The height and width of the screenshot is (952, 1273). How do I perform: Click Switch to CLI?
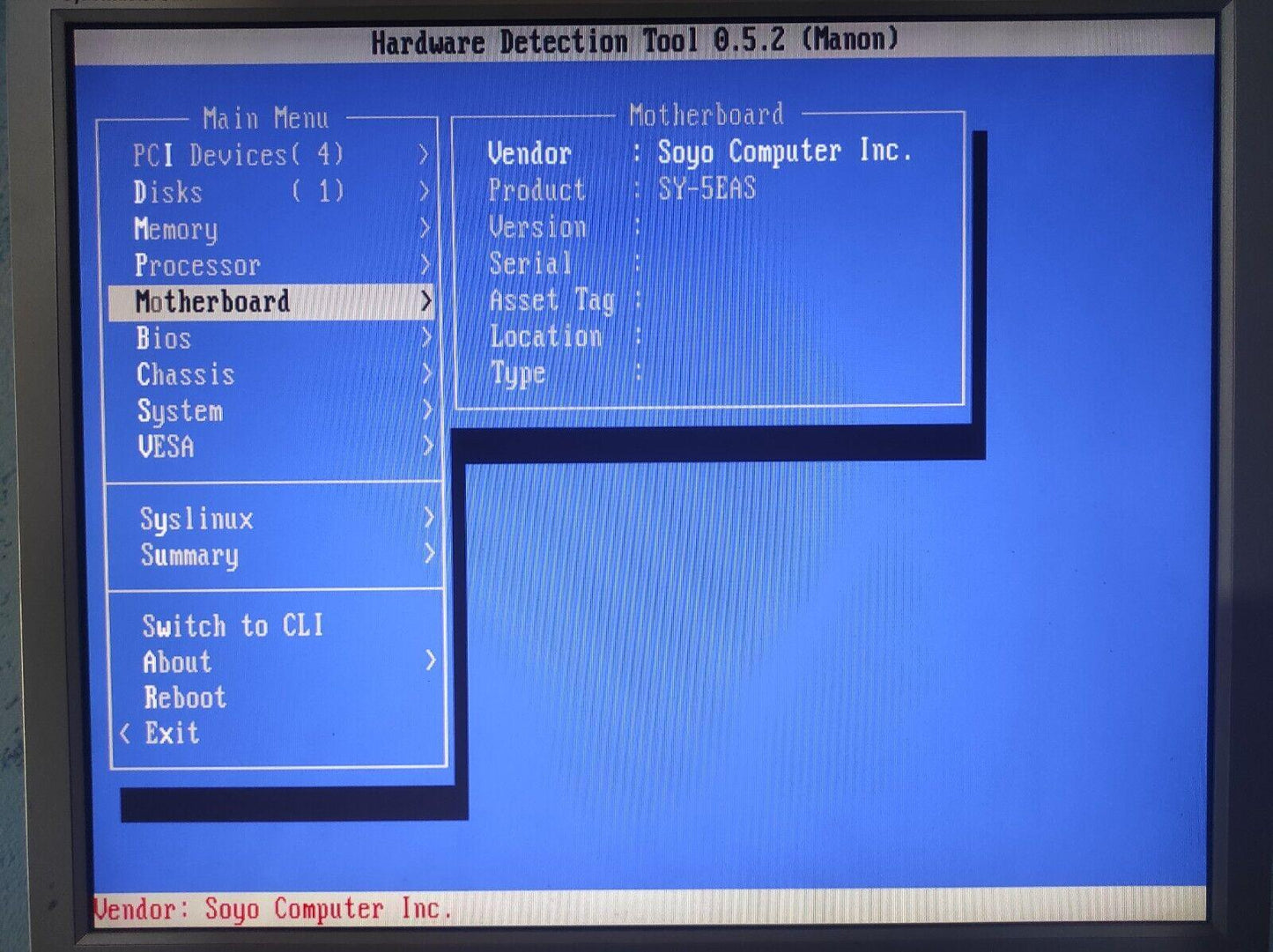[233, 626]
